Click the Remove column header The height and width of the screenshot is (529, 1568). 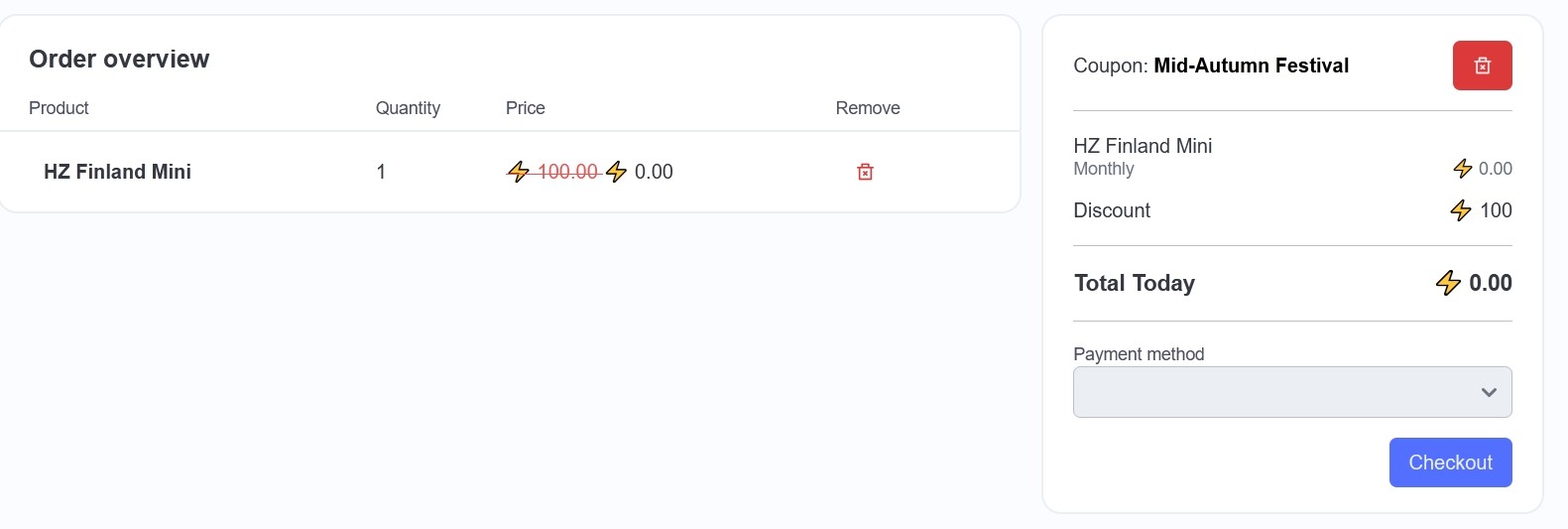(x=868, y=108)
